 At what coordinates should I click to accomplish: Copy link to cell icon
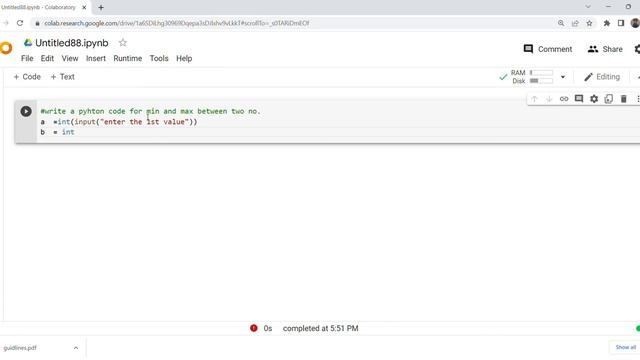[564, 99]
